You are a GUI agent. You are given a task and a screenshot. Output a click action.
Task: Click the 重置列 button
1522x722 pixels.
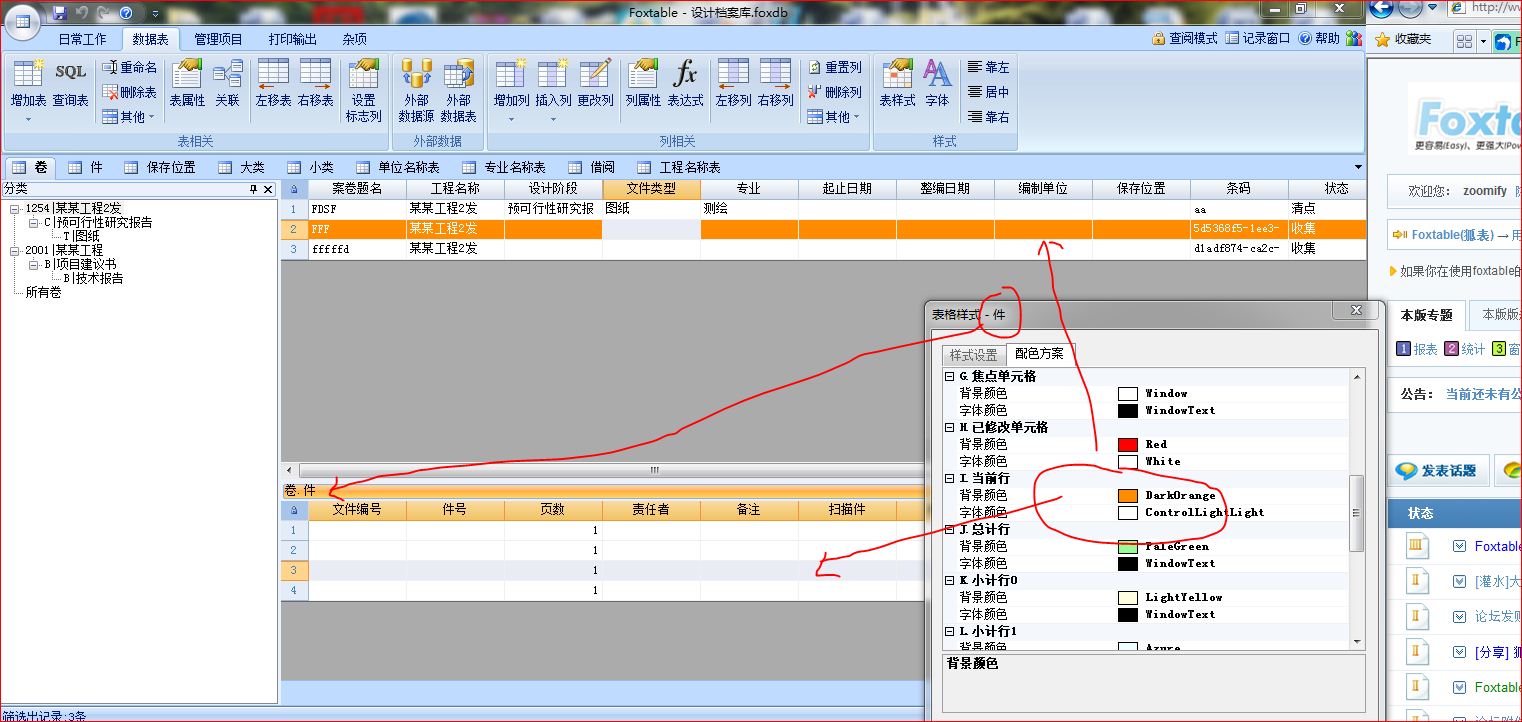point(835,67)
